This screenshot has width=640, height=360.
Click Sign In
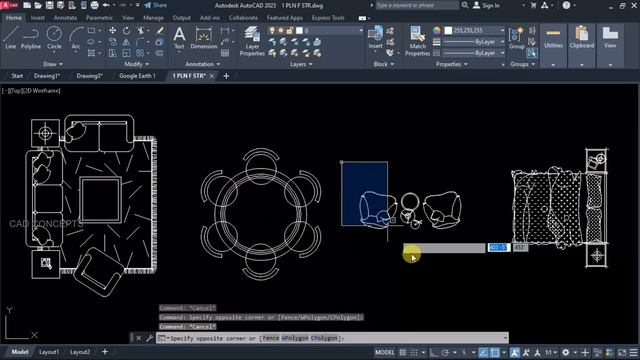tap(487, 5)
